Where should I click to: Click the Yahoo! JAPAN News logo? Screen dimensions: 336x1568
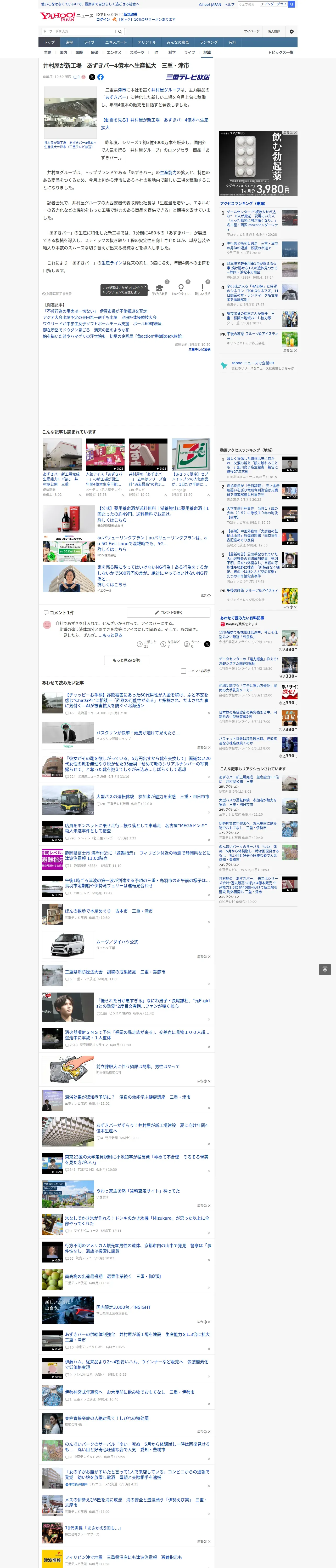pos(66,16)
